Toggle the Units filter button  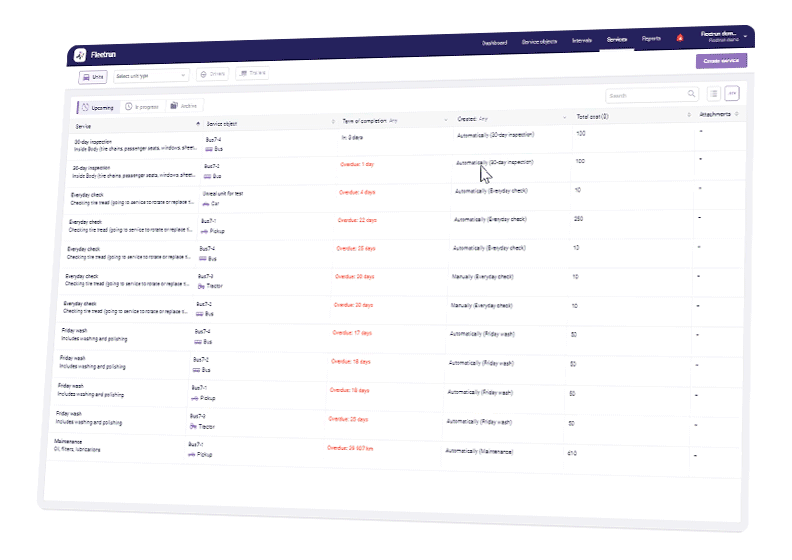[x=92, y=76]
